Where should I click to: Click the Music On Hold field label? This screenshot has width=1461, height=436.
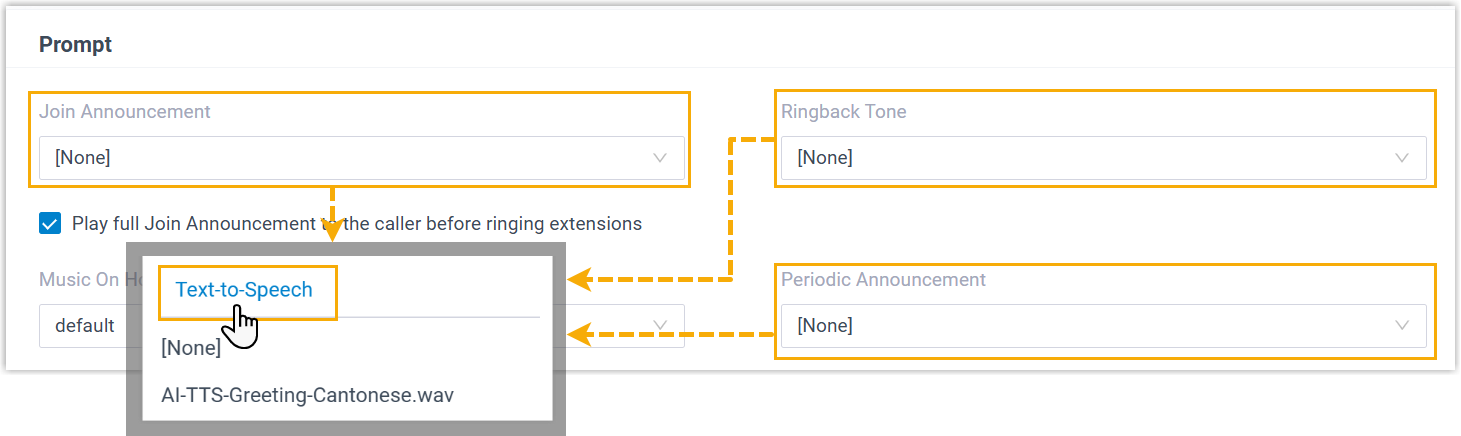(x=80, y=280)
